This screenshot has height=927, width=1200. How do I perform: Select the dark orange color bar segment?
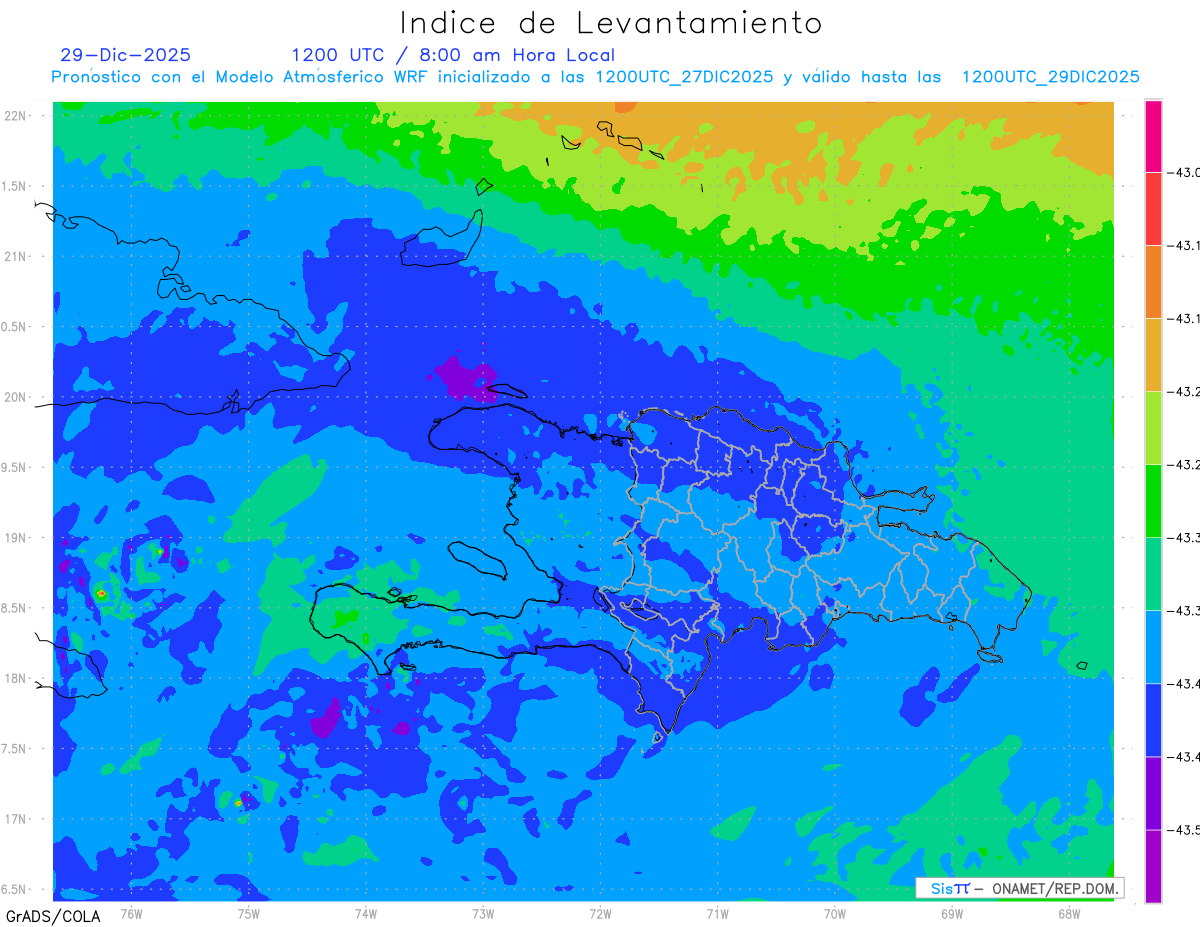1153,282
